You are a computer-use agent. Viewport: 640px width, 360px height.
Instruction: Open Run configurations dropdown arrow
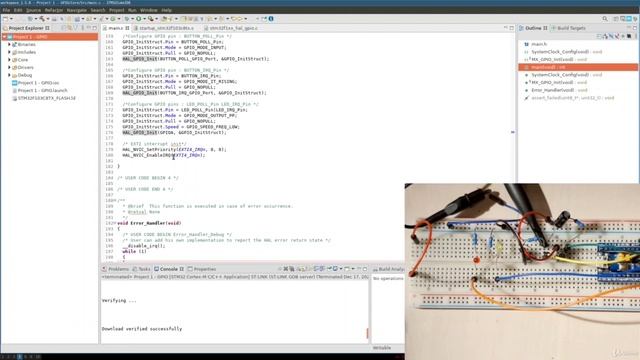coord(144,19)
